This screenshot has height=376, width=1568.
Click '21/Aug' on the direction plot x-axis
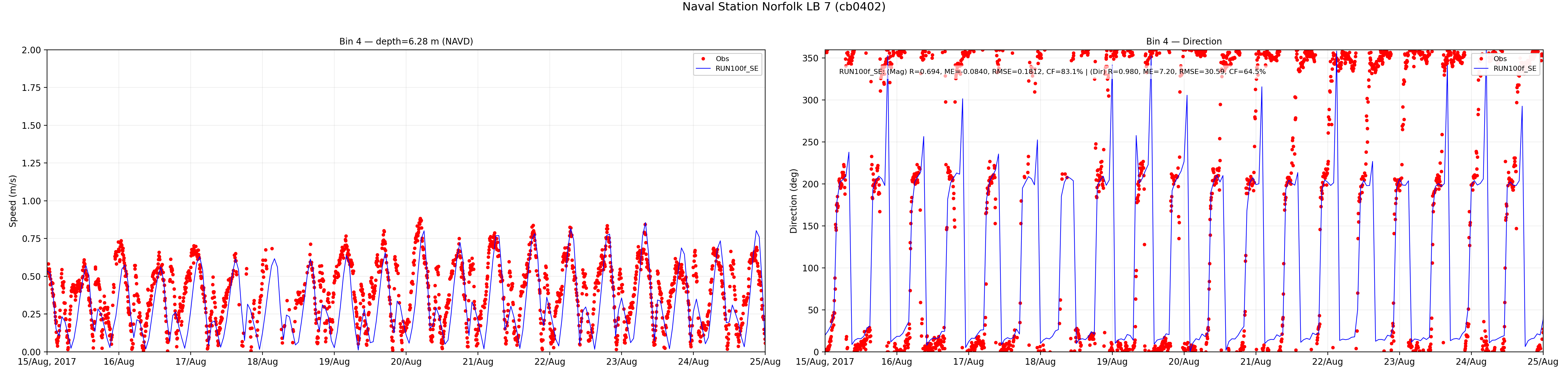tap(1256, 362)
